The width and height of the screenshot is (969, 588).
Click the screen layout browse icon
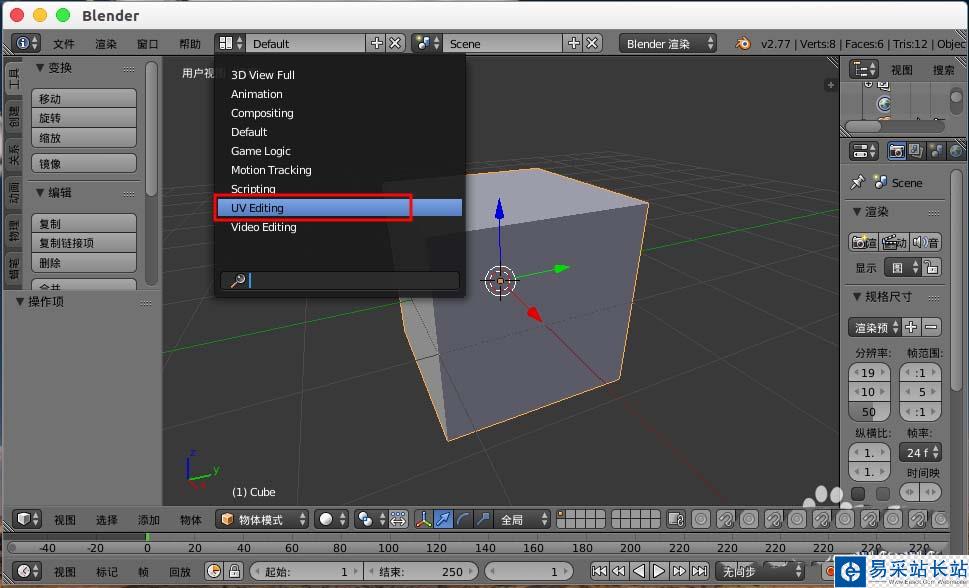click(x=230, y=43)
